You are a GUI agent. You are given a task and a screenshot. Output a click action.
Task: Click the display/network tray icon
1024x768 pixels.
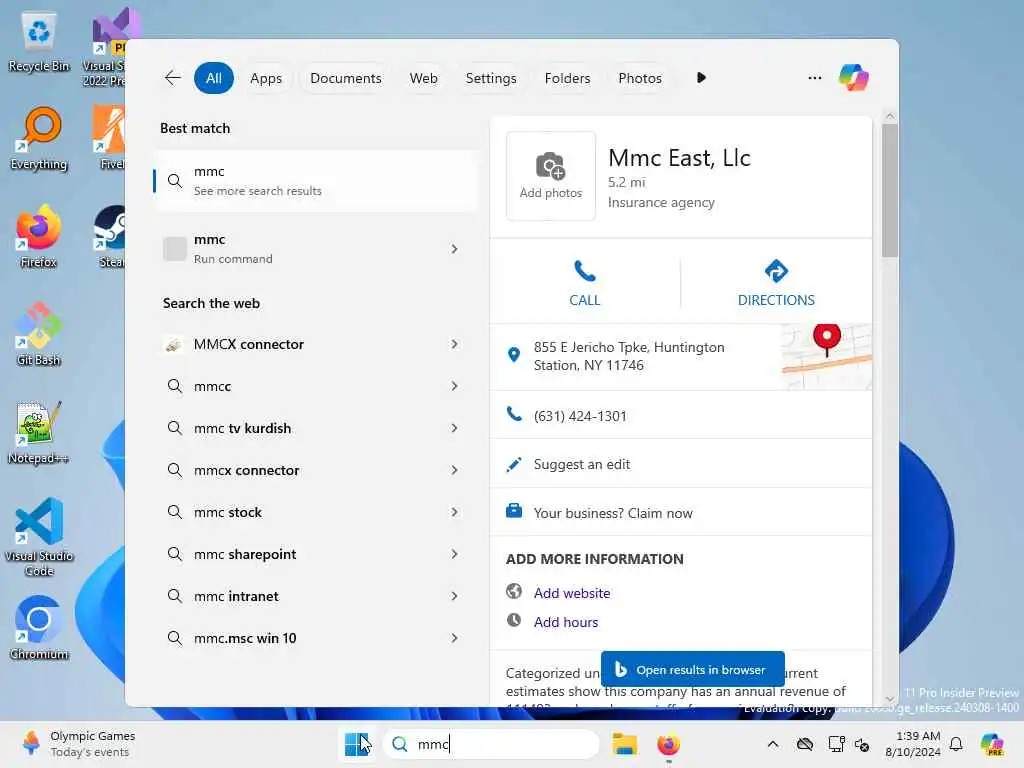point(836,744)
